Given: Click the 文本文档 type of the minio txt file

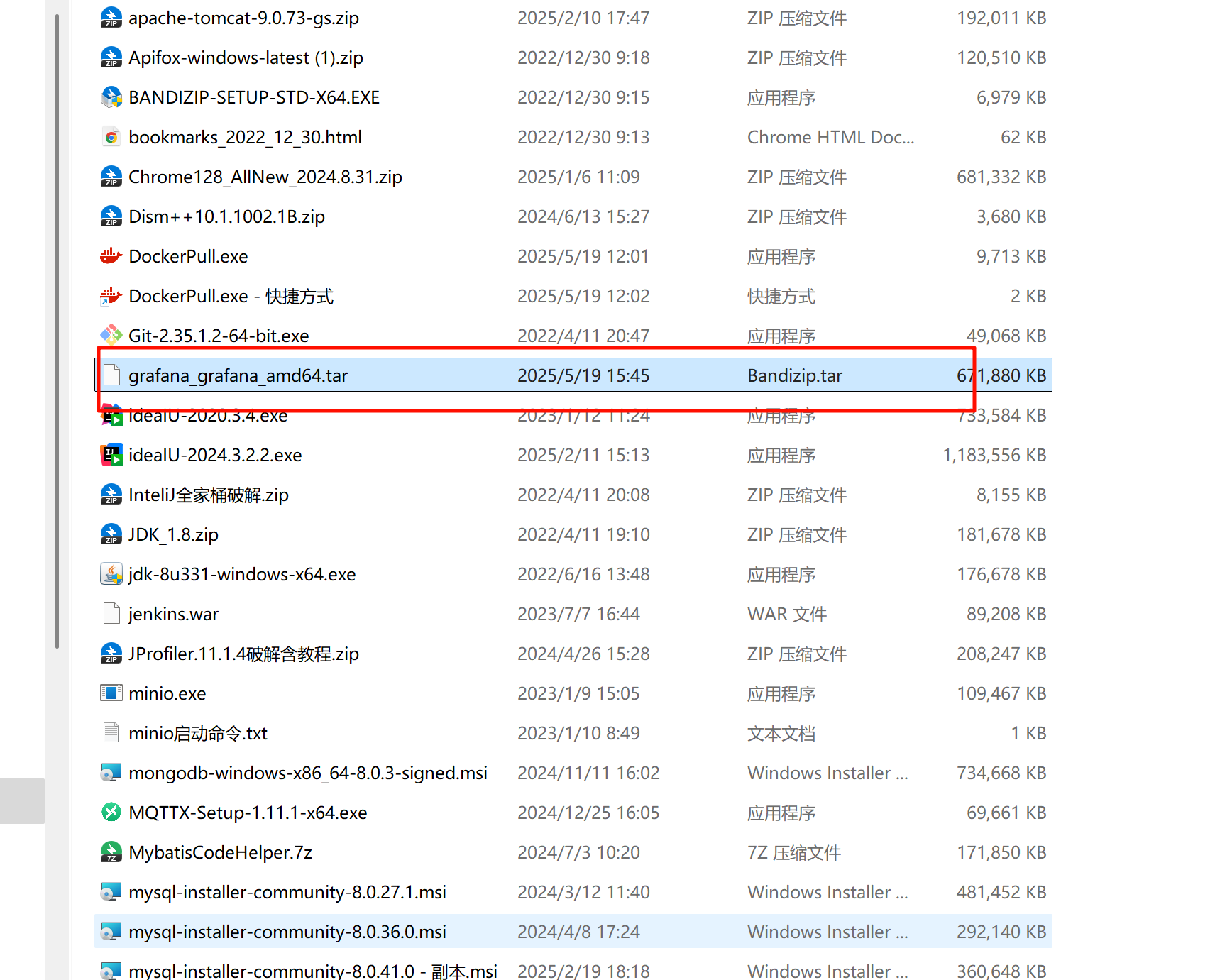Looking at the screenshot, I should 781,733.
